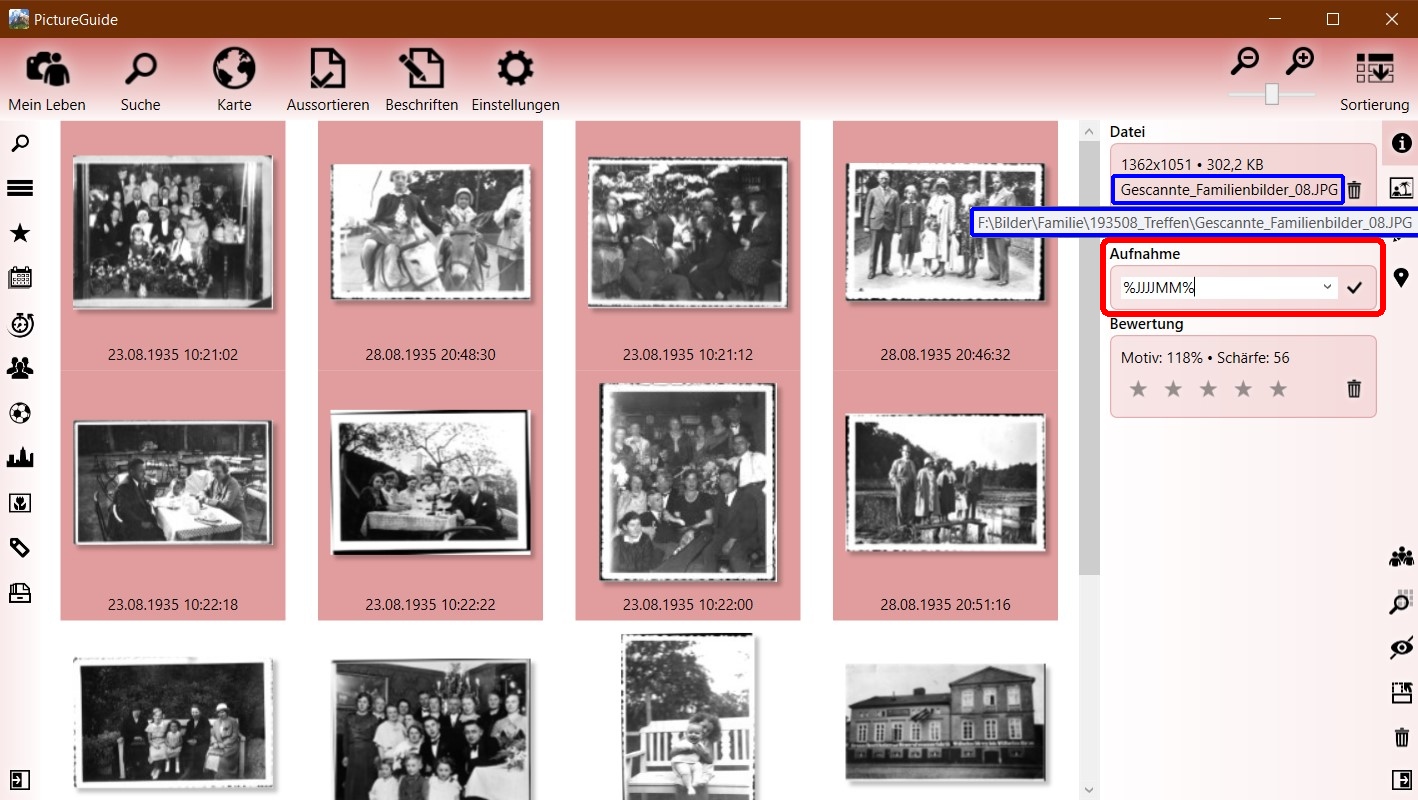This screenshot has width=1418, height=800.
Task: Open the Mein Leben view
Action: tap(47, 80)
